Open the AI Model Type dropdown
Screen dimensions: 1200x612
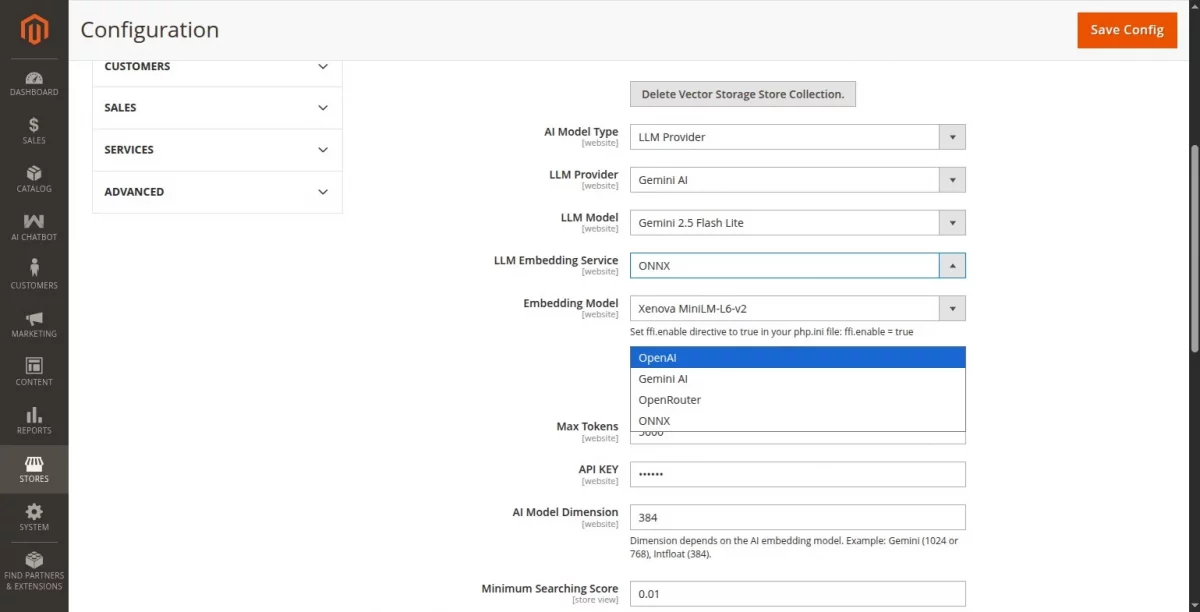pyautogui.click(x=797, y=137)
